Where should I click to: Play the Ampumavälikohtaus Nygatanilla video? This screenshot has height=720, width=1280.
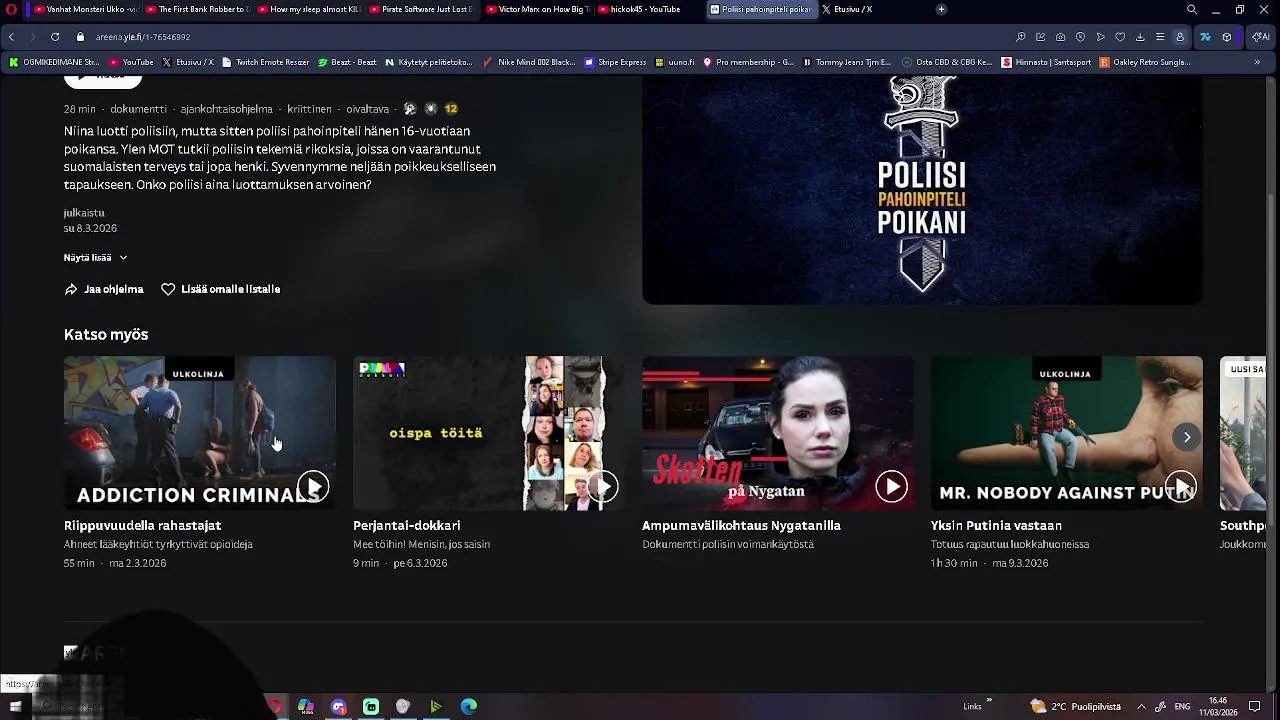point(891,487)
